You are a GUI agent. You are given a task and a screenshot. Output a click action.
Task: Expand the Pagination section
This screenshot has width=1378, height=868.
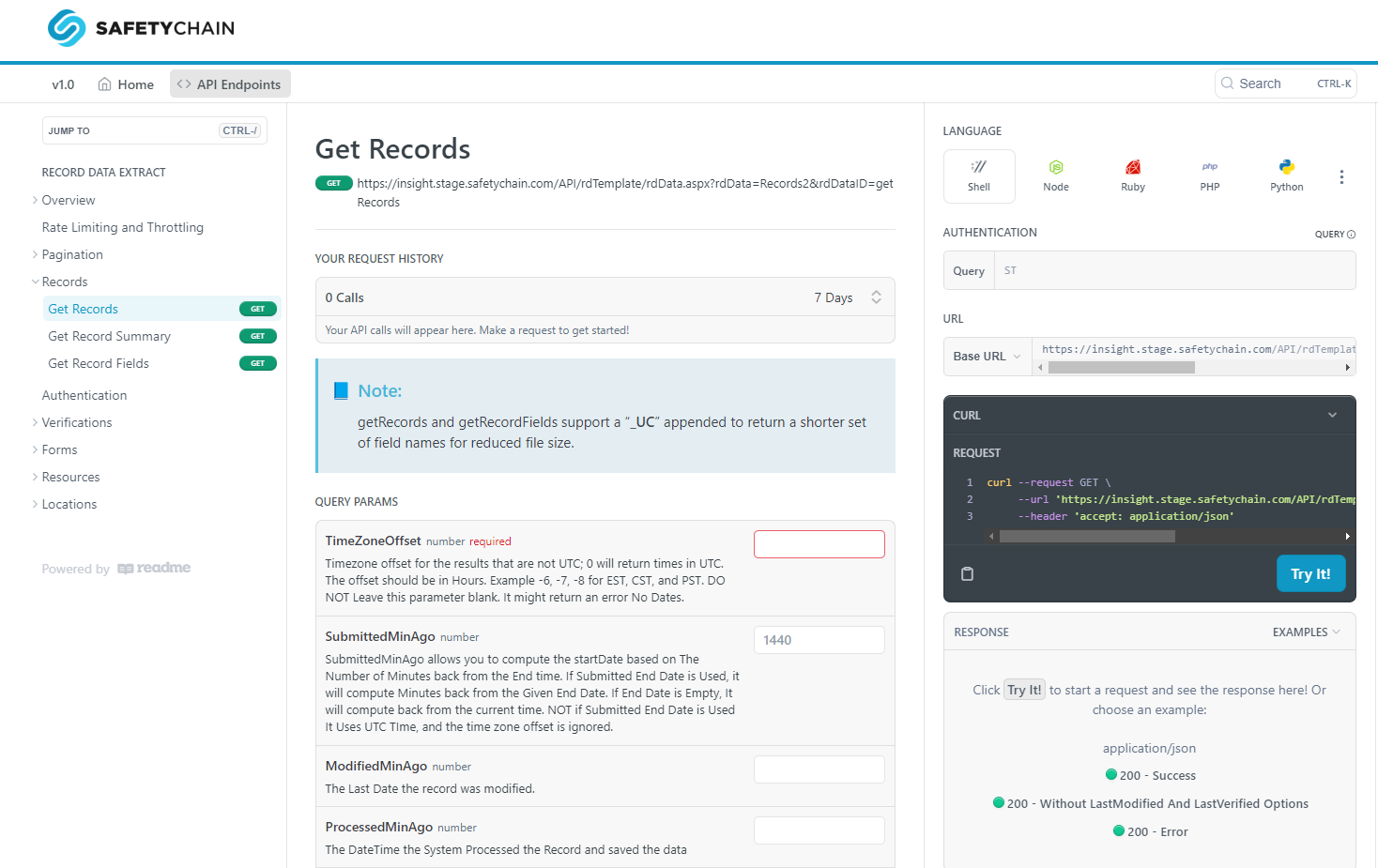[x=36, y=254]
